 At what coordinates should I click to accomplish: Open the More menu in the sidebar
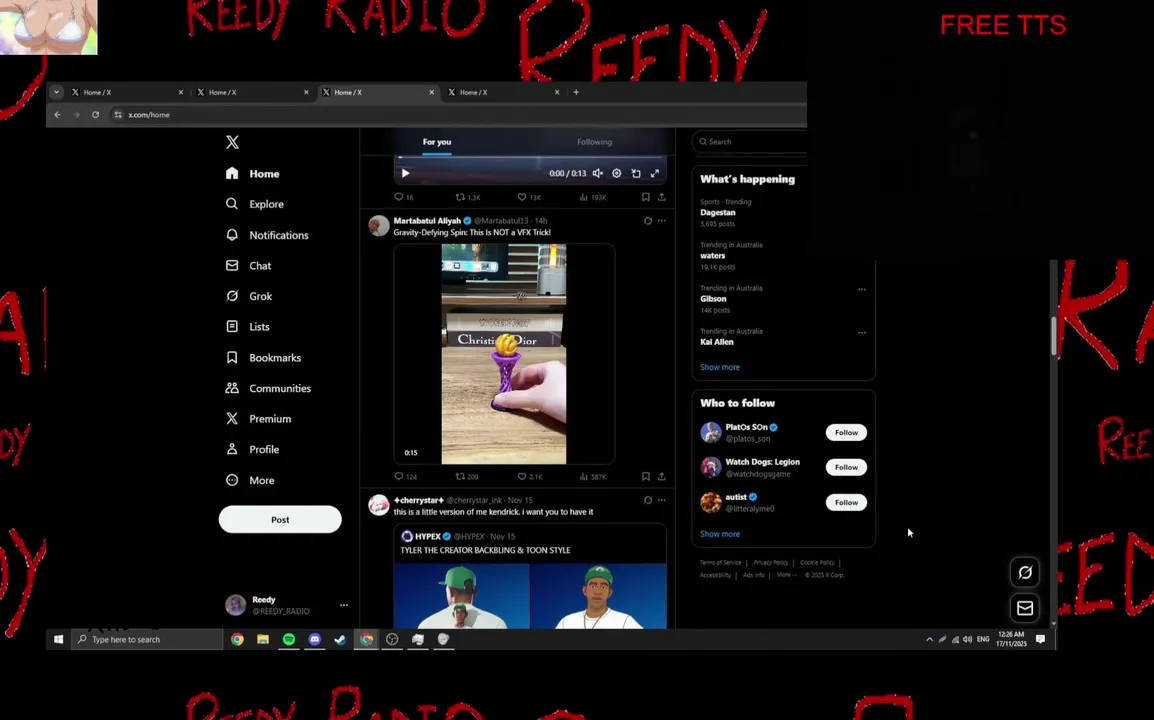(x=250, y=480)
